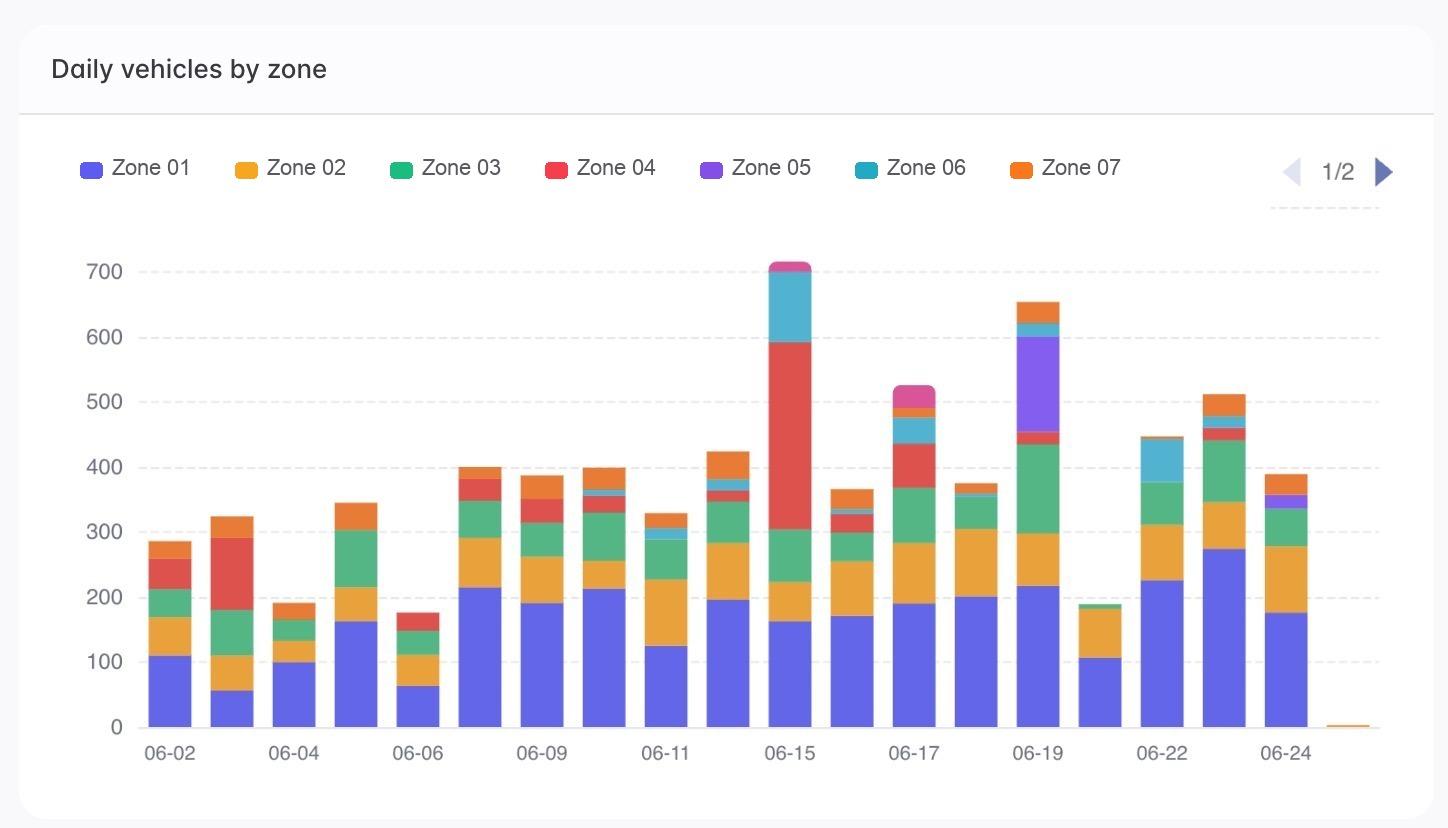Click the 400 y-axis value label
The height and width of the screenshot is (828, 1448).
pos(105,467)
